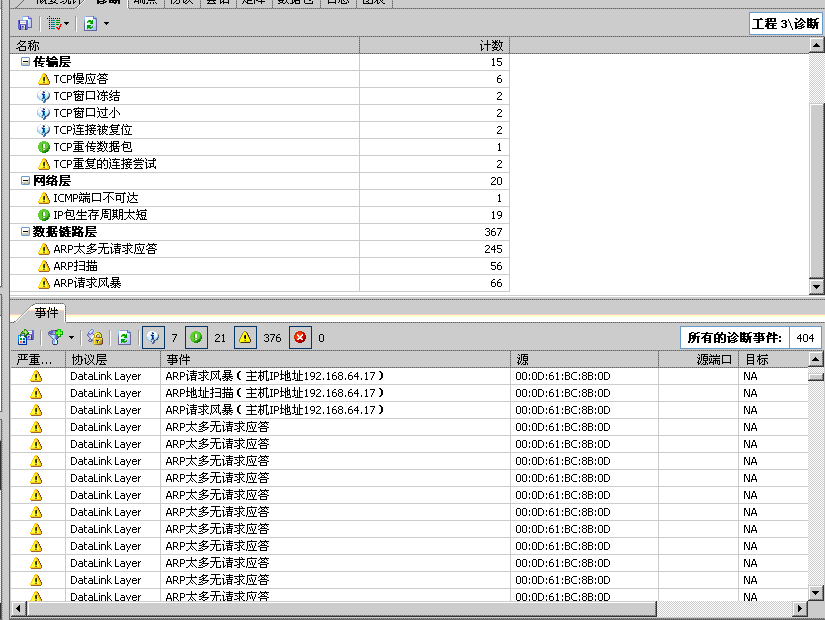
Task: Sort events by 源端口 column header
Action: 699,359
